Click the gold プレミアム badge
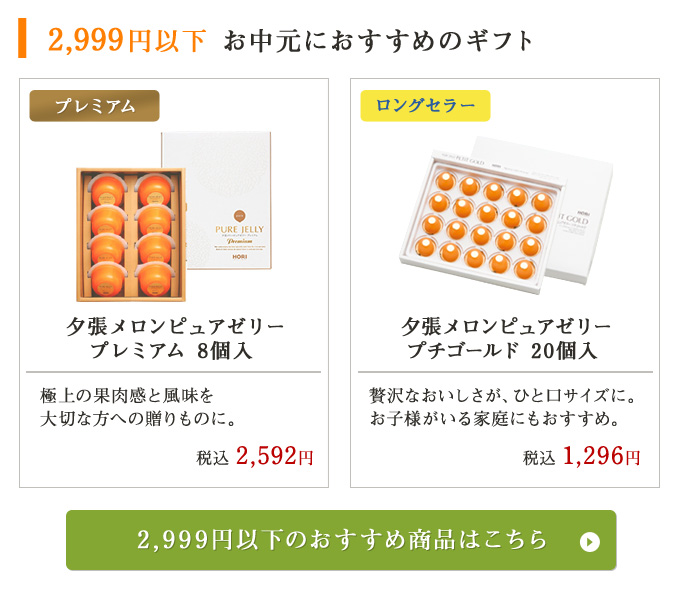The width and height of the screenshot is (680, 600). click(x=94, y=105)
